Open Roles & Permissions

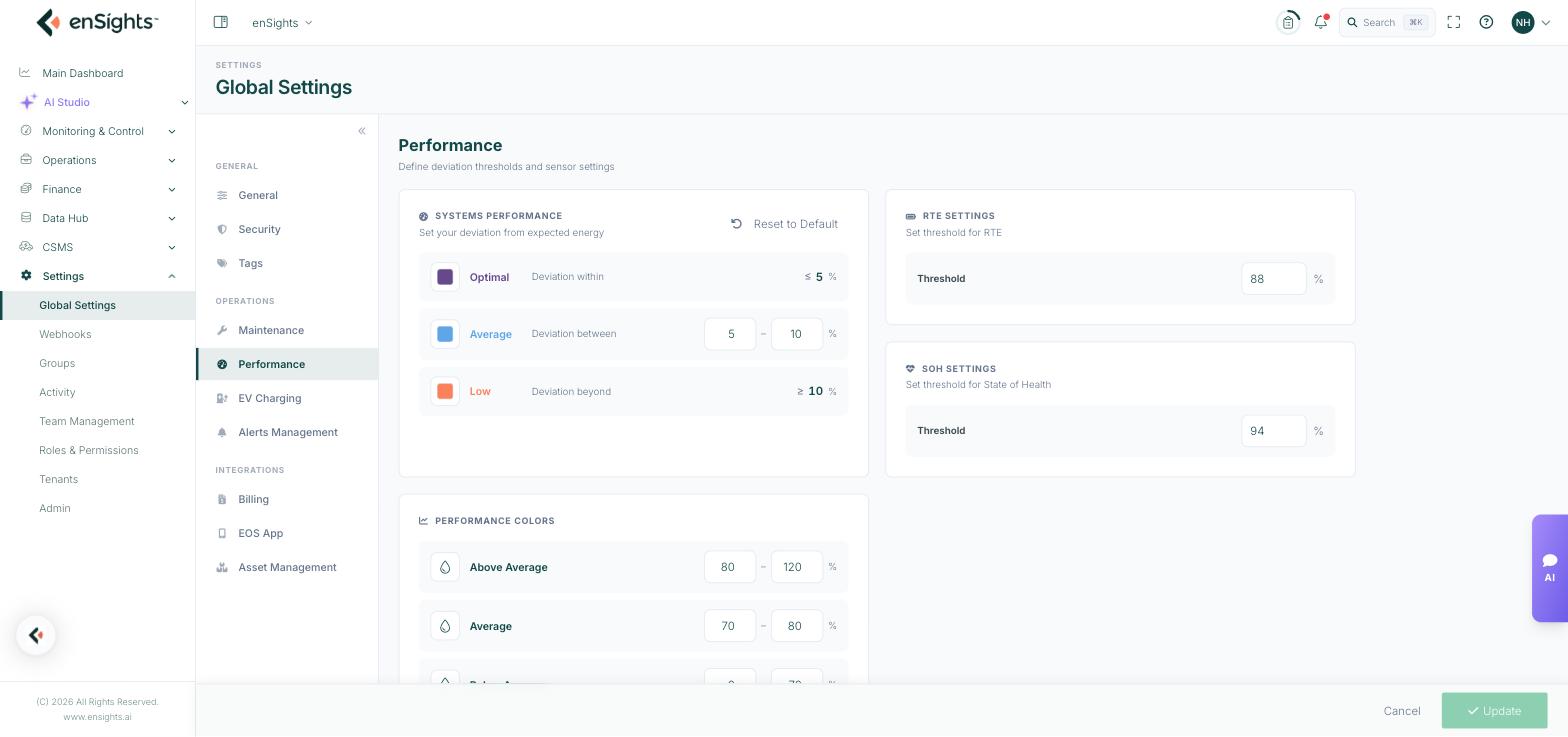pos(89,450)
